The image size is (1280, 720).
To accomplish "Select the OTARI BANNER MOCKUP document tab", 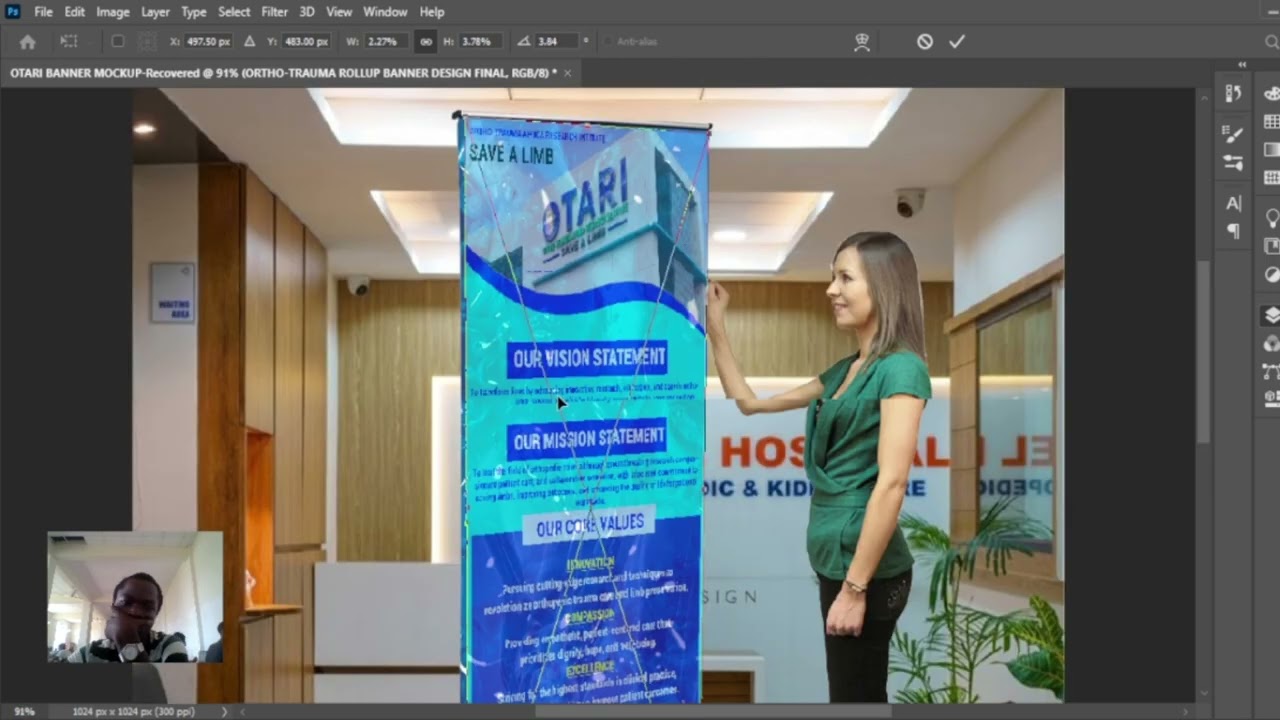I will [x=283, y=73].
